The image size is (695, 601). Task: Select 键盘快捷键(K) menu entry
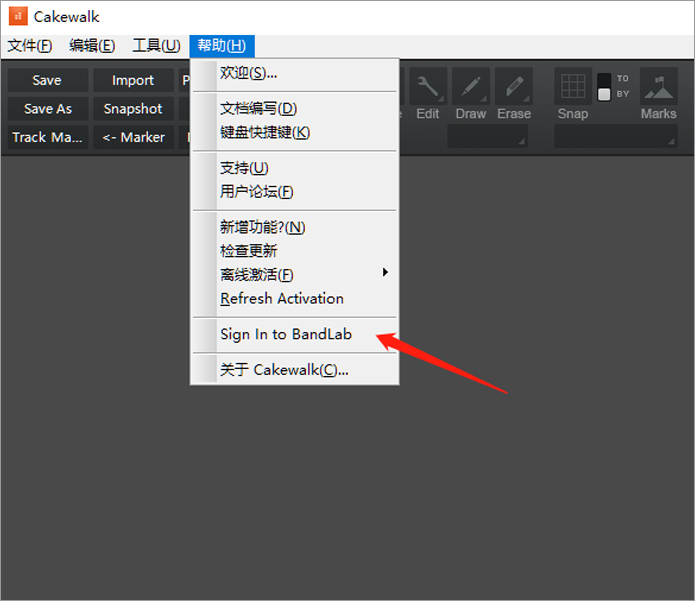[x=295, y=132]
